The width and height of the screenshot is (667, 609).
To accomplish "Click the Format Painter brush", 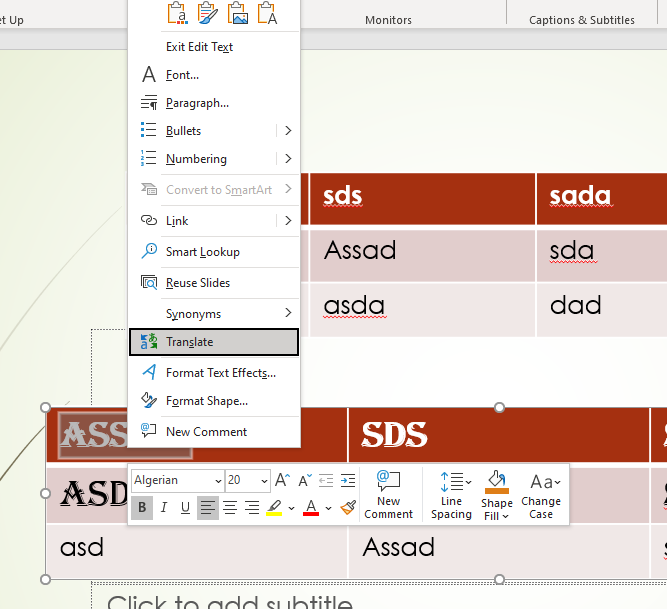I will (348, 507).
